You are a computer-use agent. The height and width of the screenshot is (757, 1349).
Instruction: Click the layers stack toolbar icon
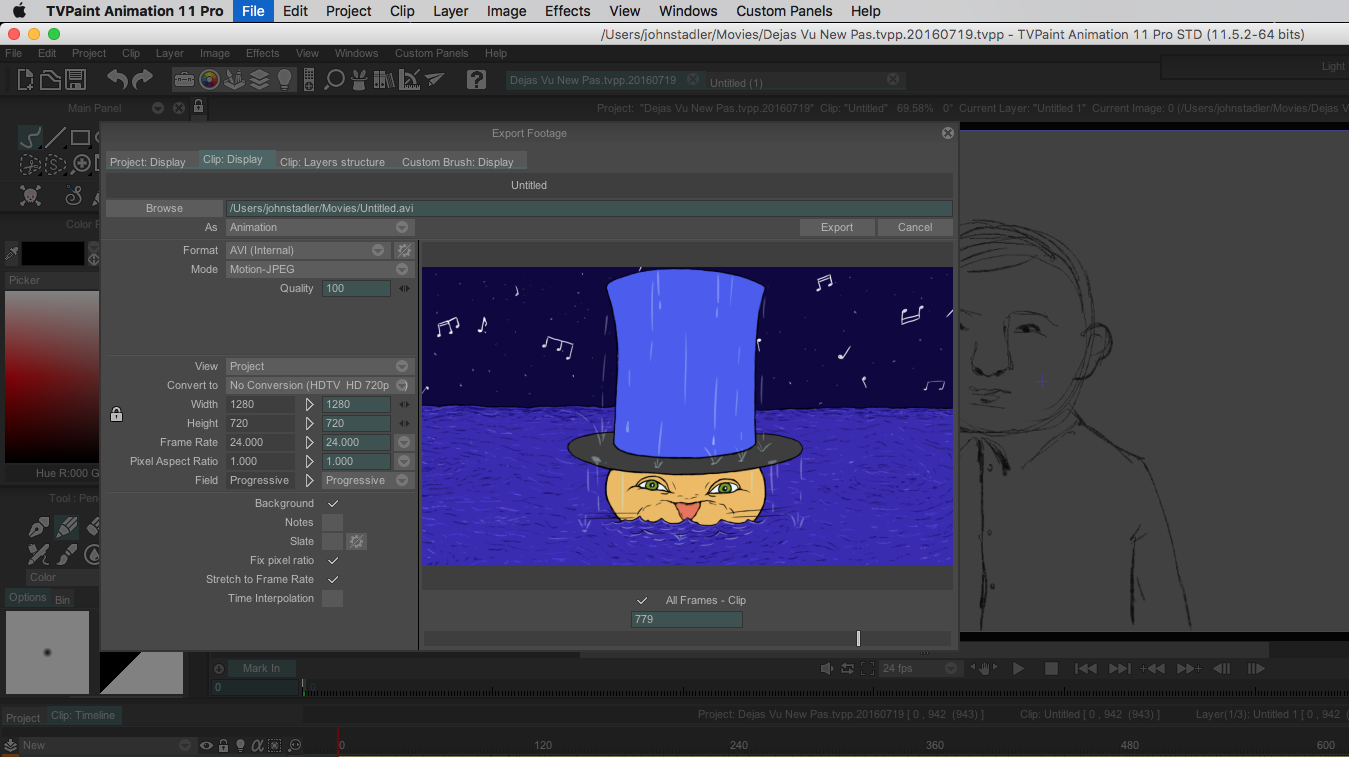click(x=259, y=79)
